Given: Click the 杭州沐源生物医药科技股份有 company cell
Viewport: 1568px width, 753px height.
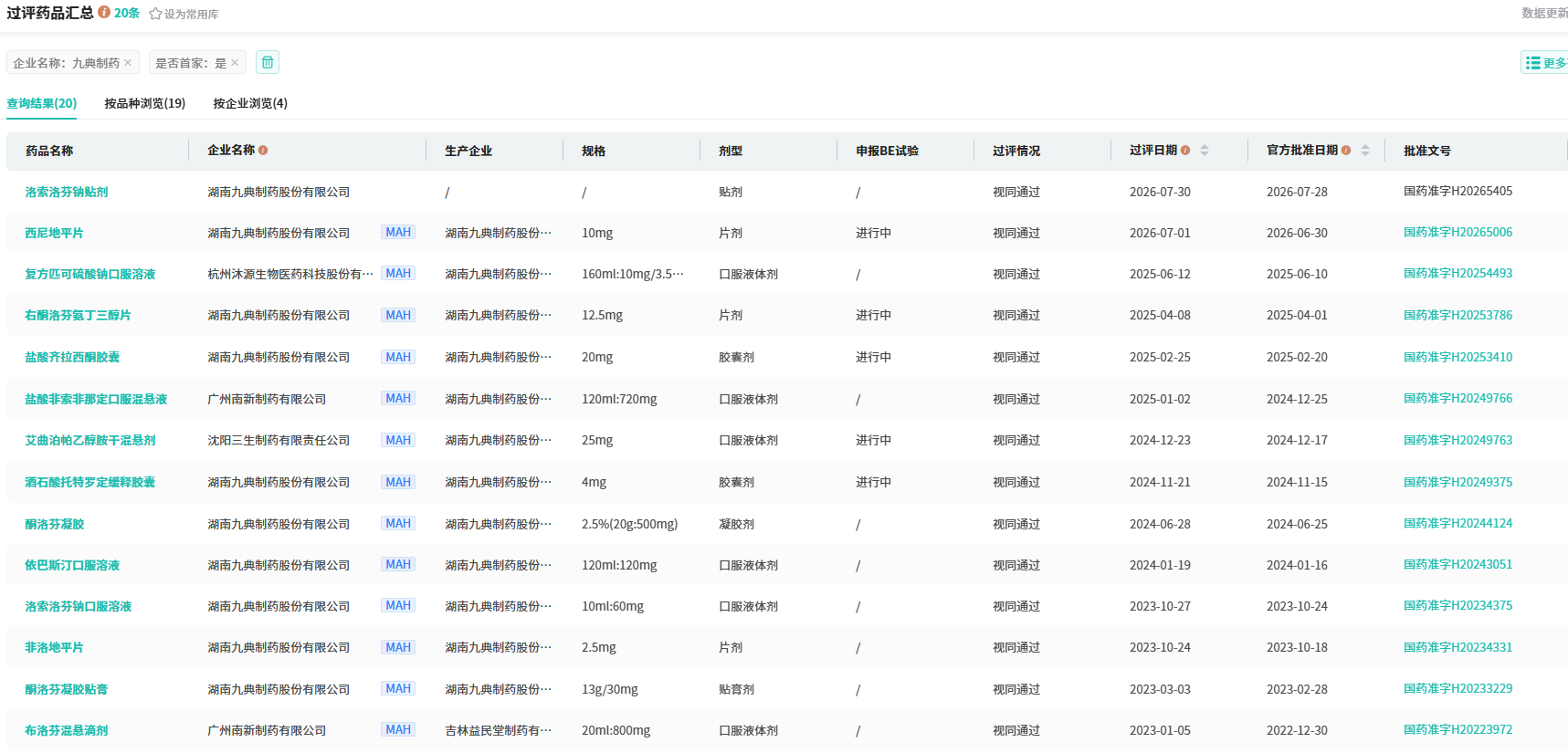Looking at the screenshot, I should (290, 275).
